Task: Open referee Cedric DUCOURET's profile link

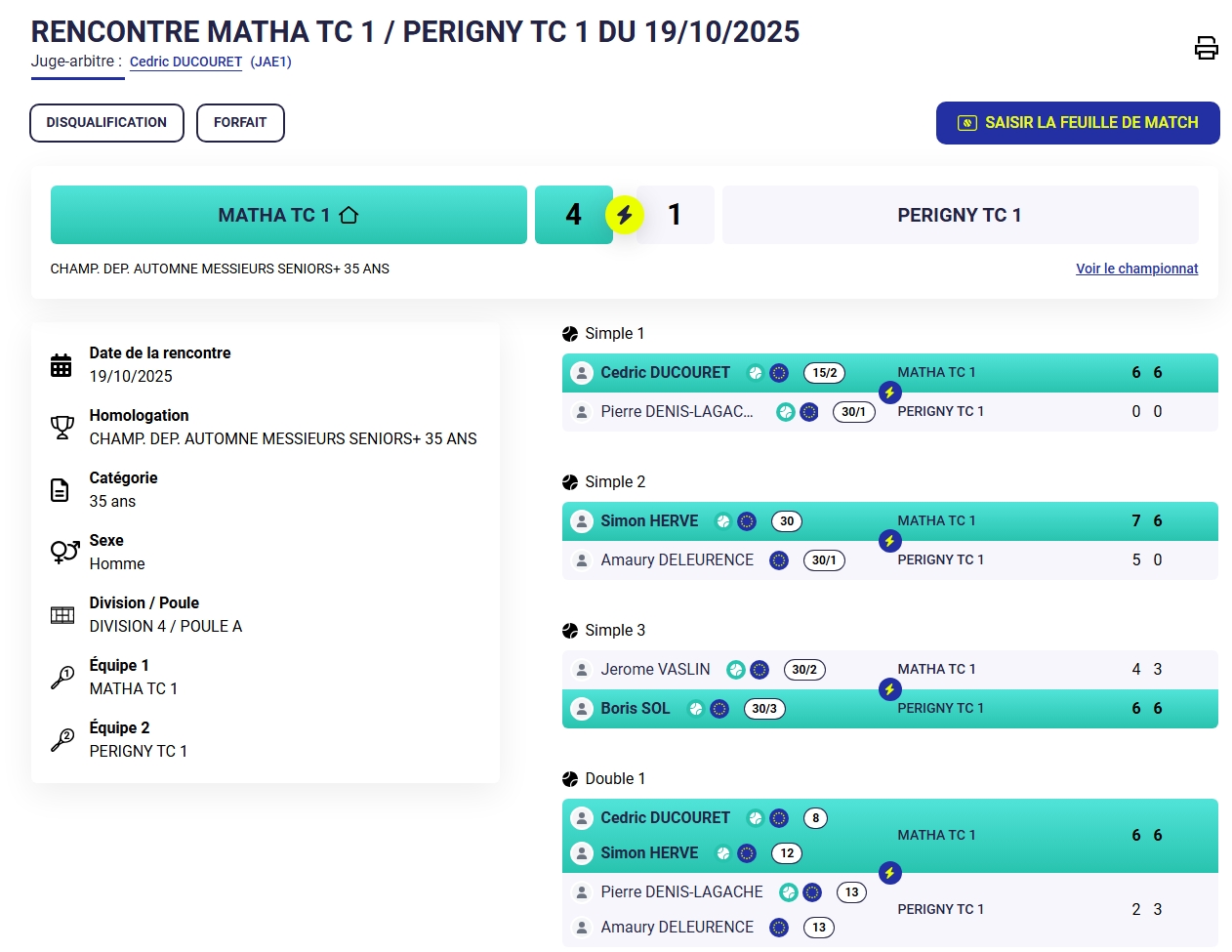Action: point(185,62)
